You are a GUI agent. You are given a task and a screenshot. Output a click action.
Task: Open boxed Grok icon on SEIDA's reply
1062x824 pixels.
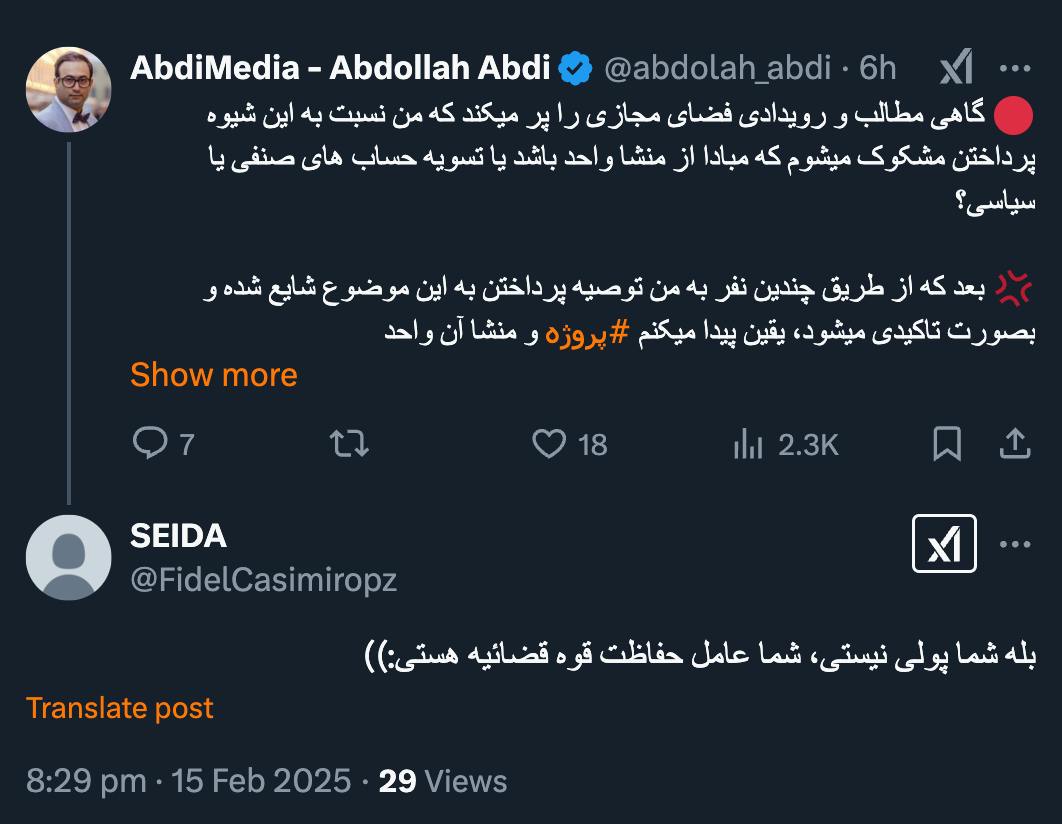point(944,544)
